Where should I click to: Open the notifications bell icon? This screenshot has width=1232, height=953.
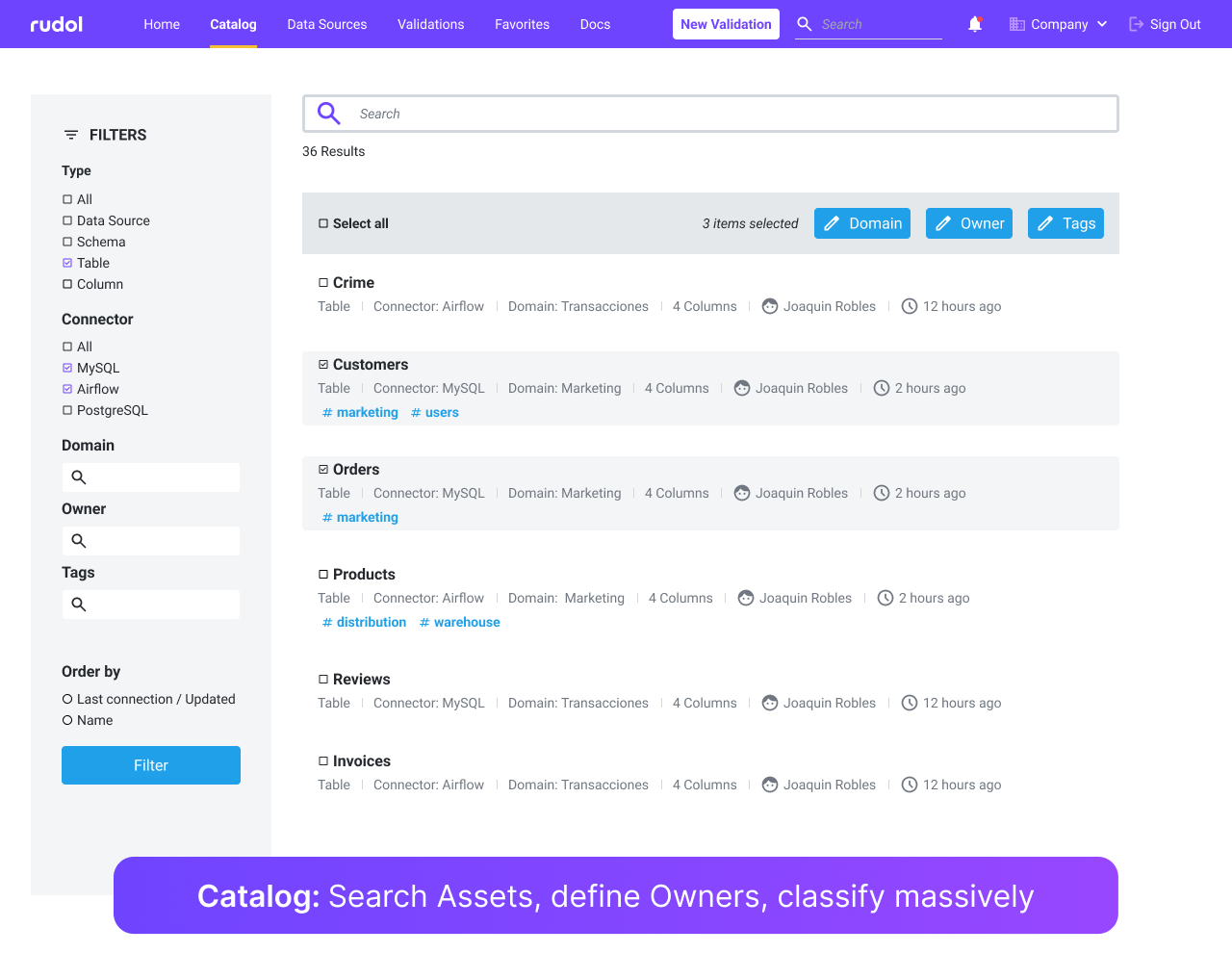(x=975, y=24)
